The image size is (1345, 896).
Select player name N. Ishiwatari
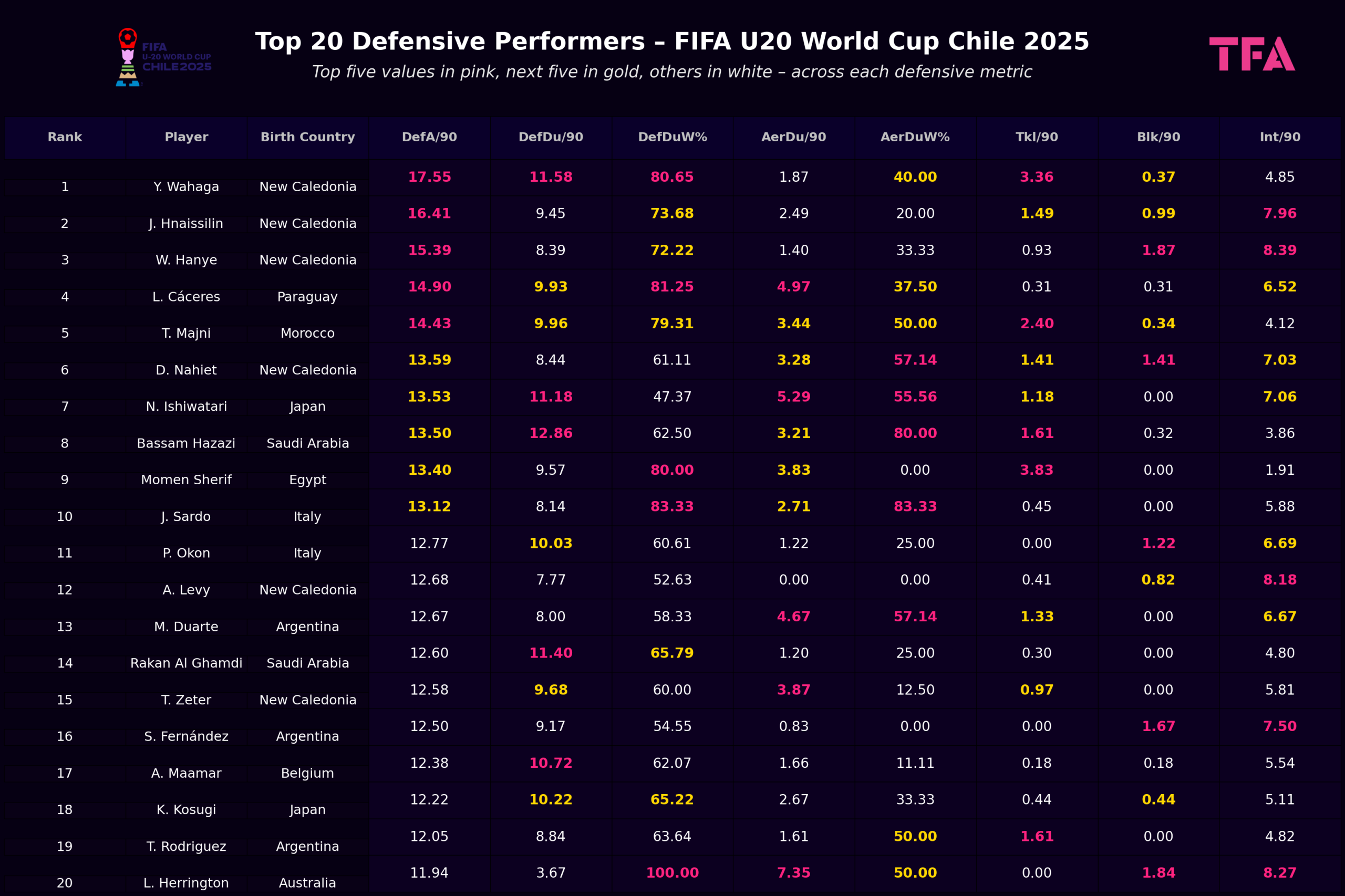187,407
